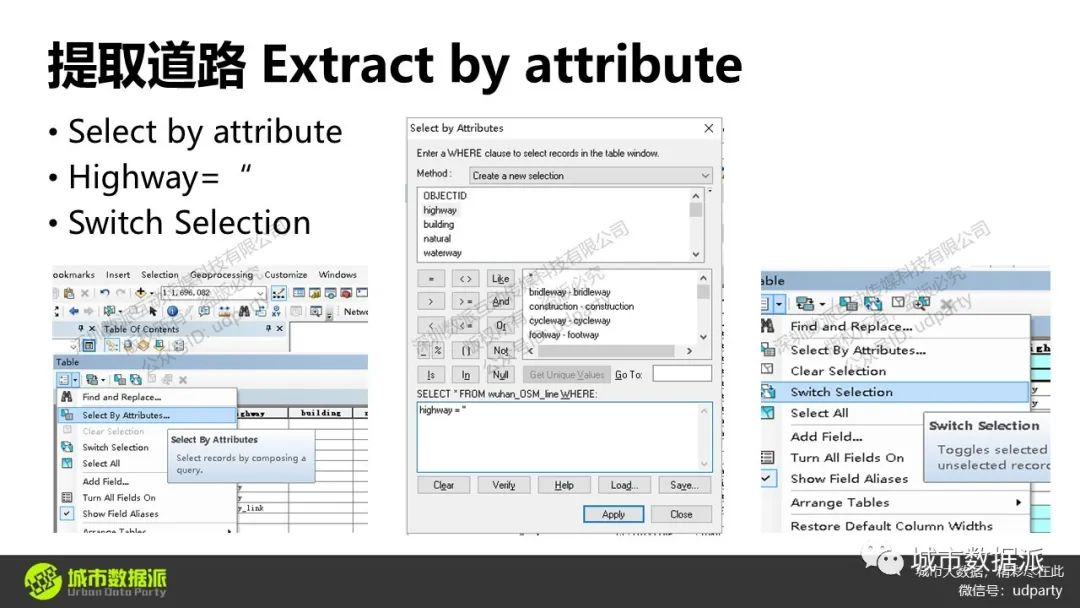Viewport: 1080px width, 608px height.
Task: Click the Measure tool icon
Action: [x=225, y=311]
